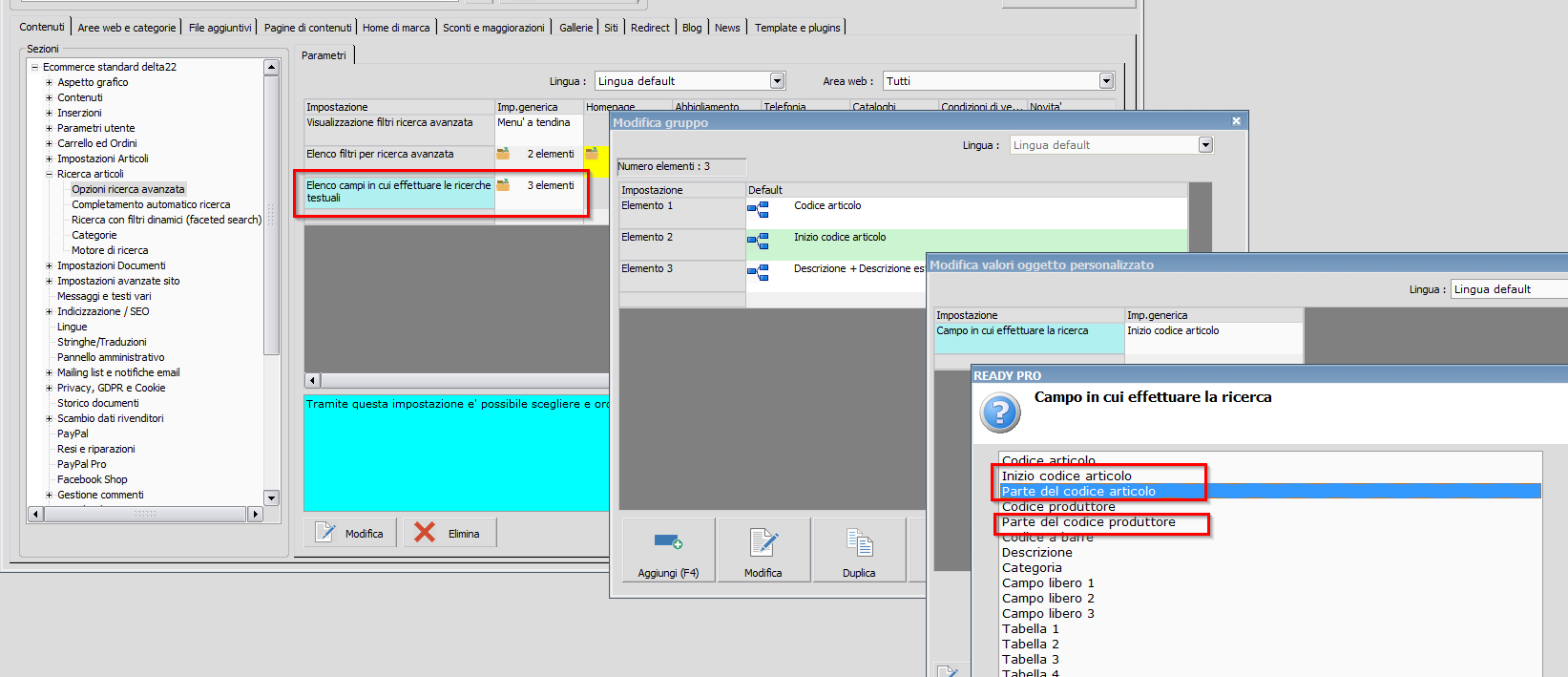
Task: Open the Gallerie tab
Action: (575, 28)
